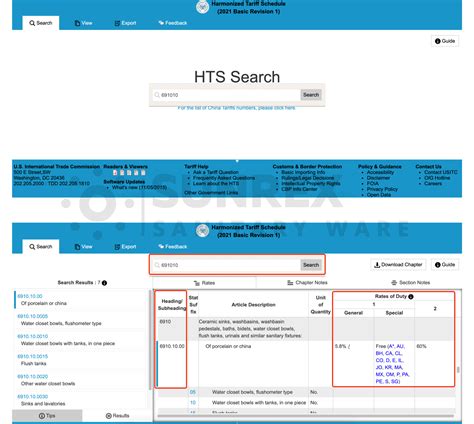Open the Export tab on the HTS Search landing page
The image size is (474, 424).
125,23
